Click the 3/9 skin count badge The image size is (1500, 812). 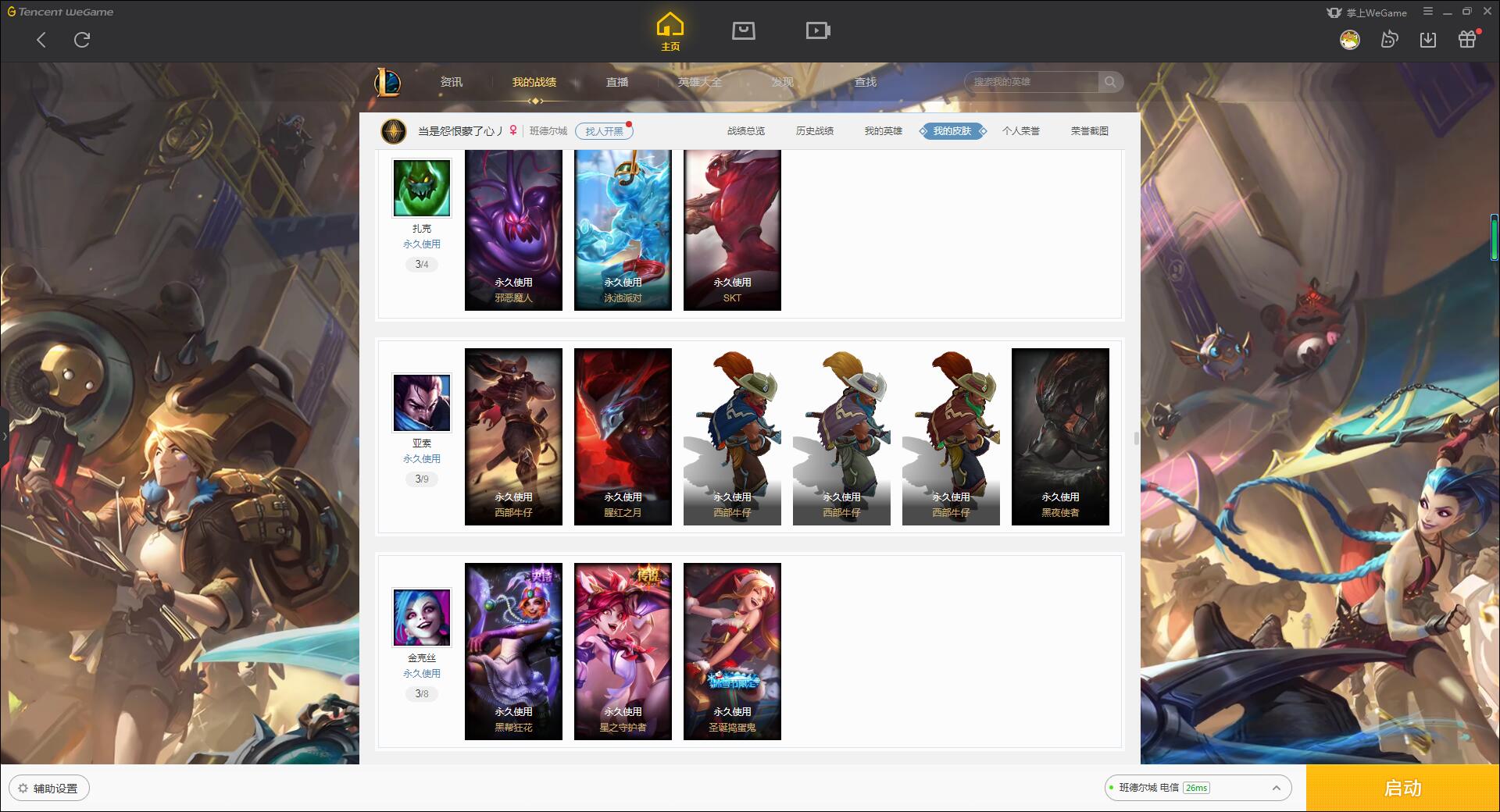422,479
